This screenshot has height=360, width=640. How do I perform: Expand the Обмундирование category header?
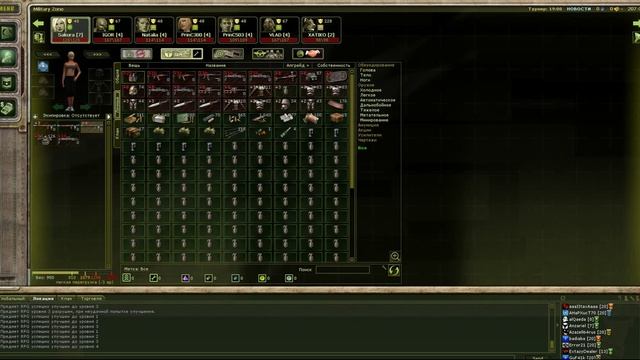point(376,65)
